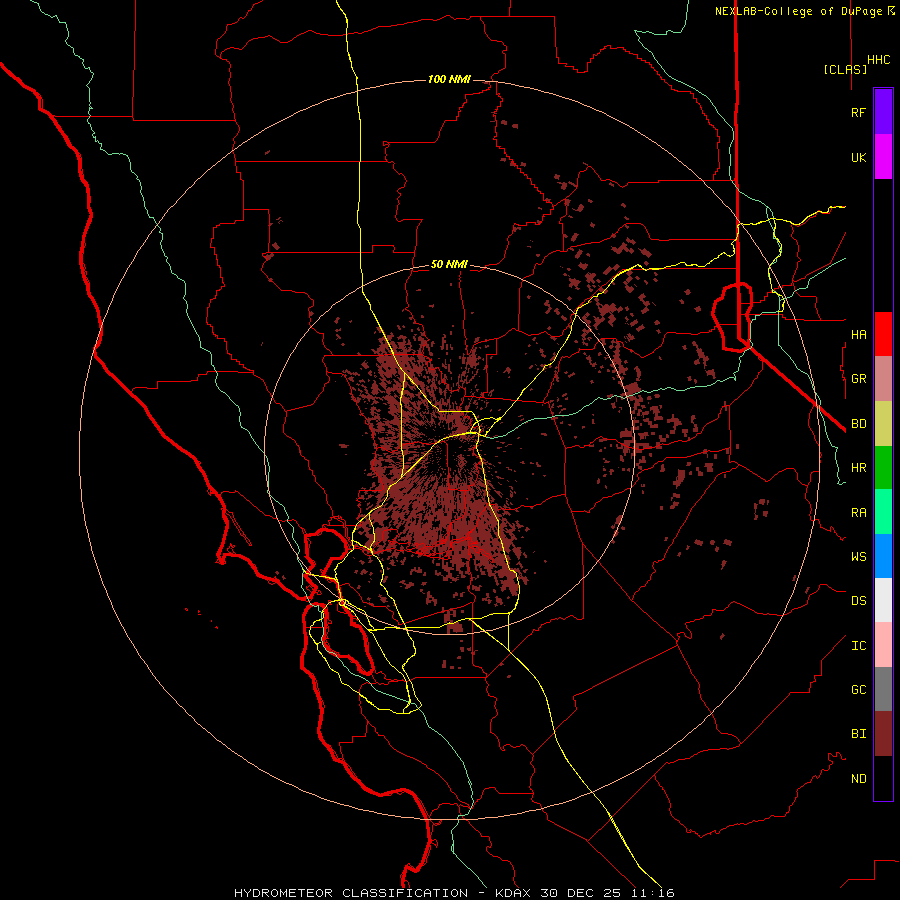Click the 50 NMI range ring label
Image resolution: width=900 pixels, height=900 pixels.
[449, 264]
